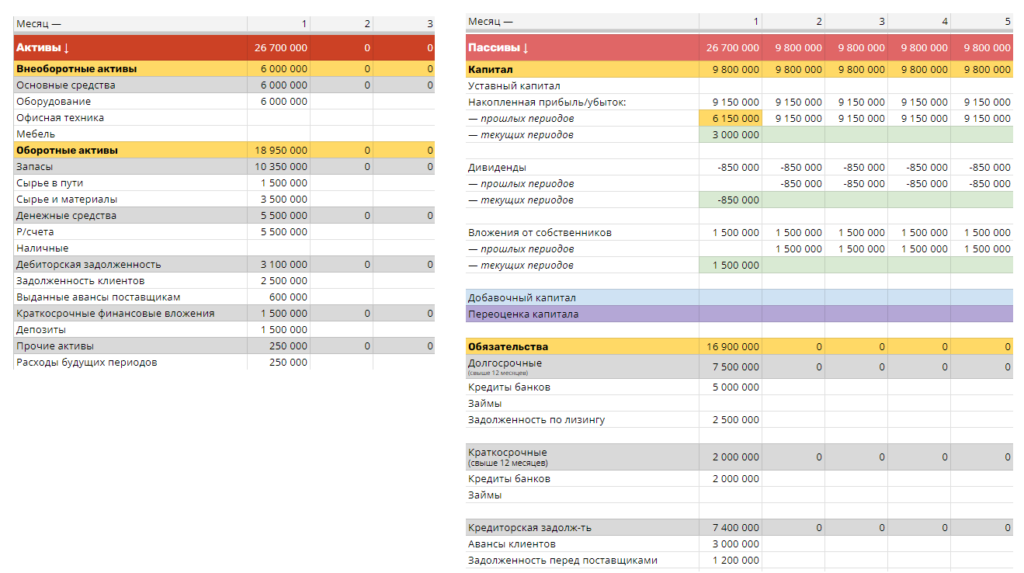Select the "Оборотные активы" row label
The height and width of the screenshot is (573, 1024).
point(67,150)
